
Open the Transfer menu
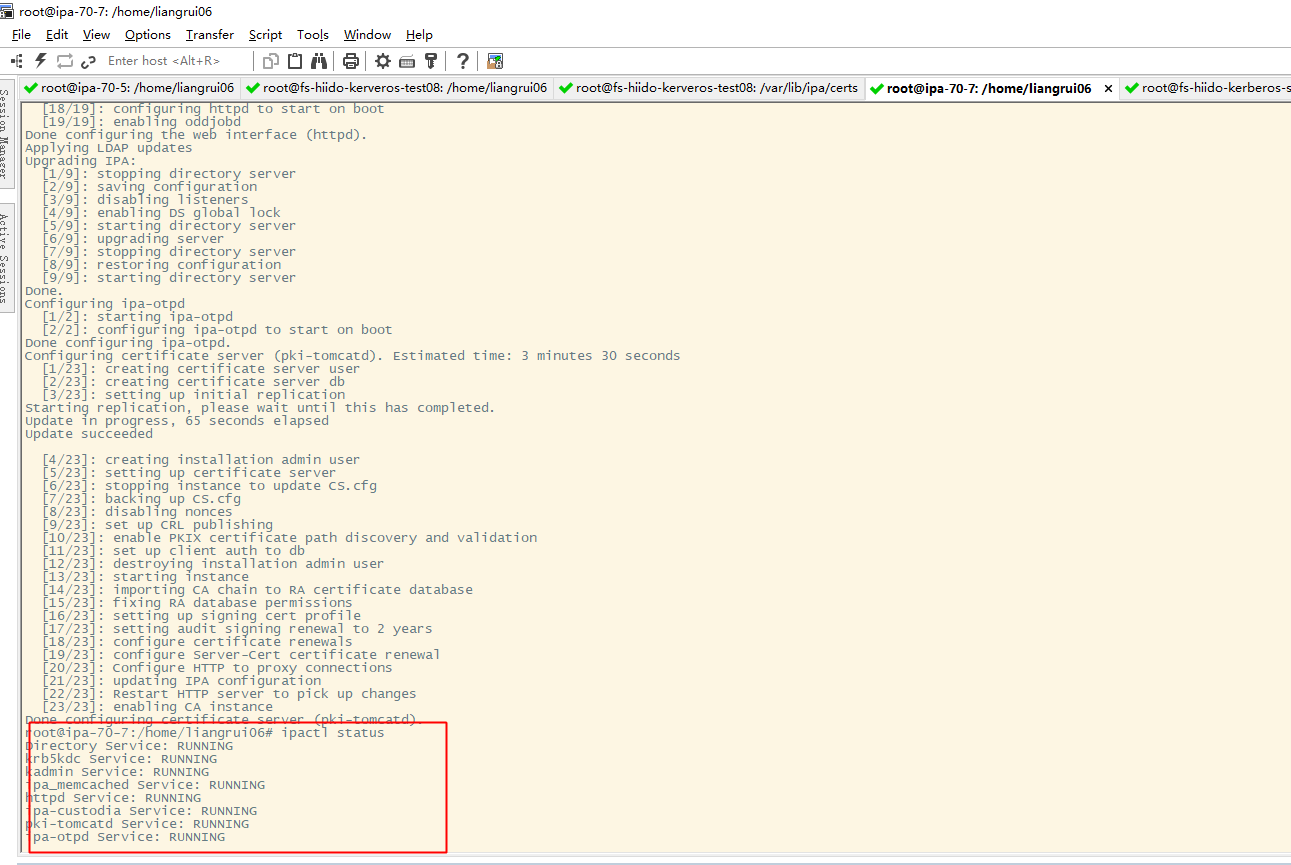[209, 35]
